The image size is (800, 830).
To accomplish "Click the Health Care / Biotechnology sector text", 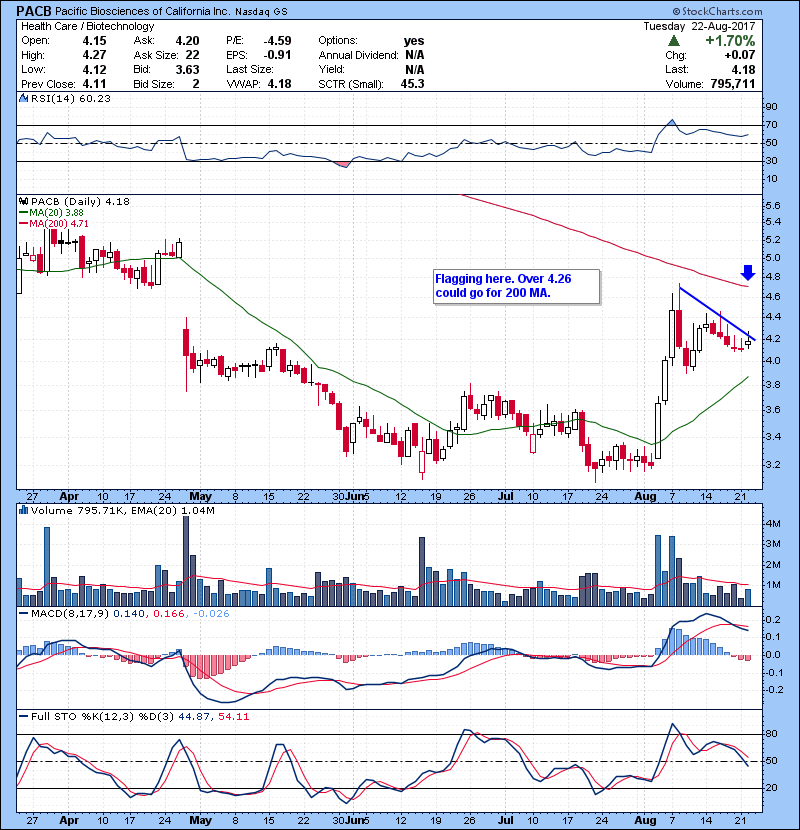I will coord(87,26).
